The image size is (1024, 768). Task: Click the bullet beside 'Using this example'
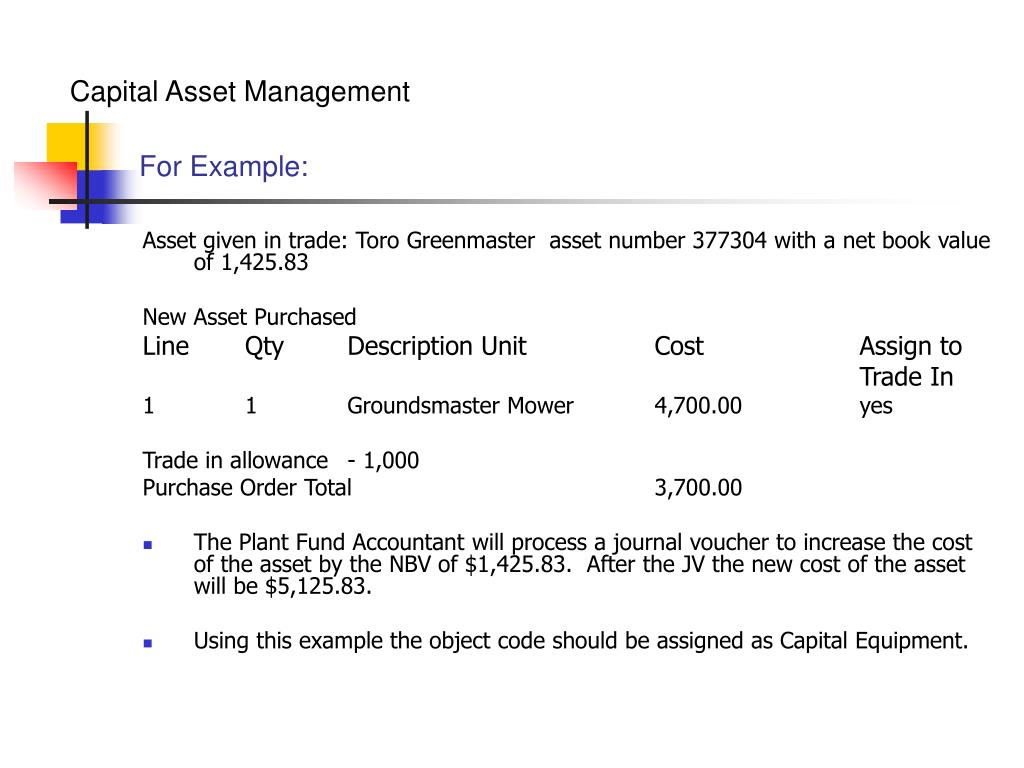pyautogui.click(x=148, y=643)
